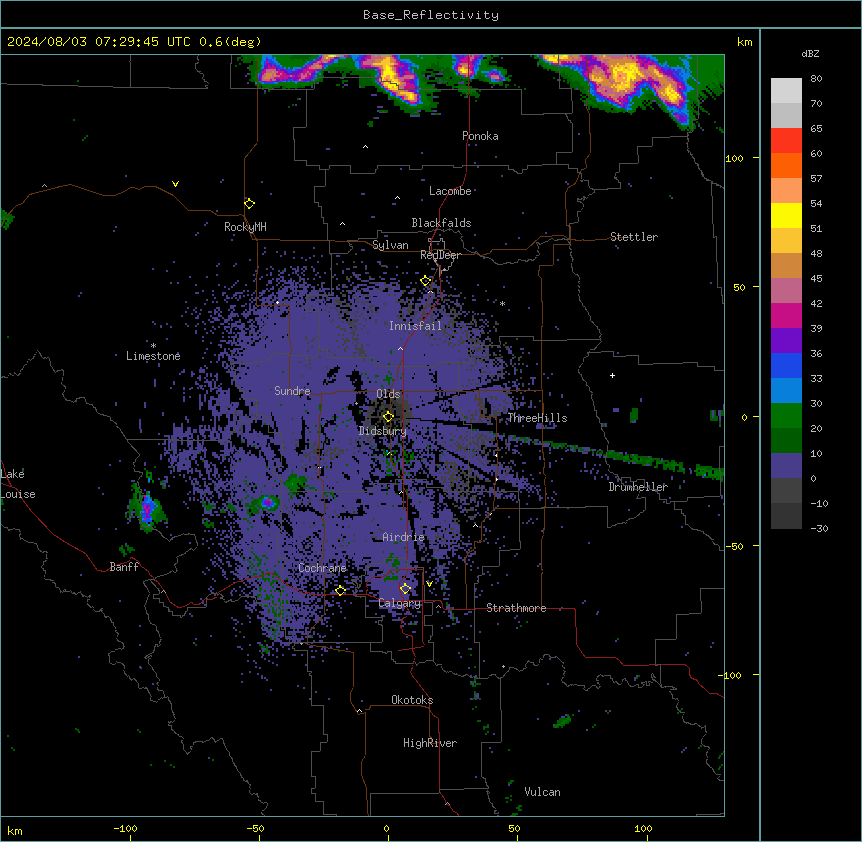Click the Banff town label
The width and height of the screenshot is (862, 842).
coord(124,567)
